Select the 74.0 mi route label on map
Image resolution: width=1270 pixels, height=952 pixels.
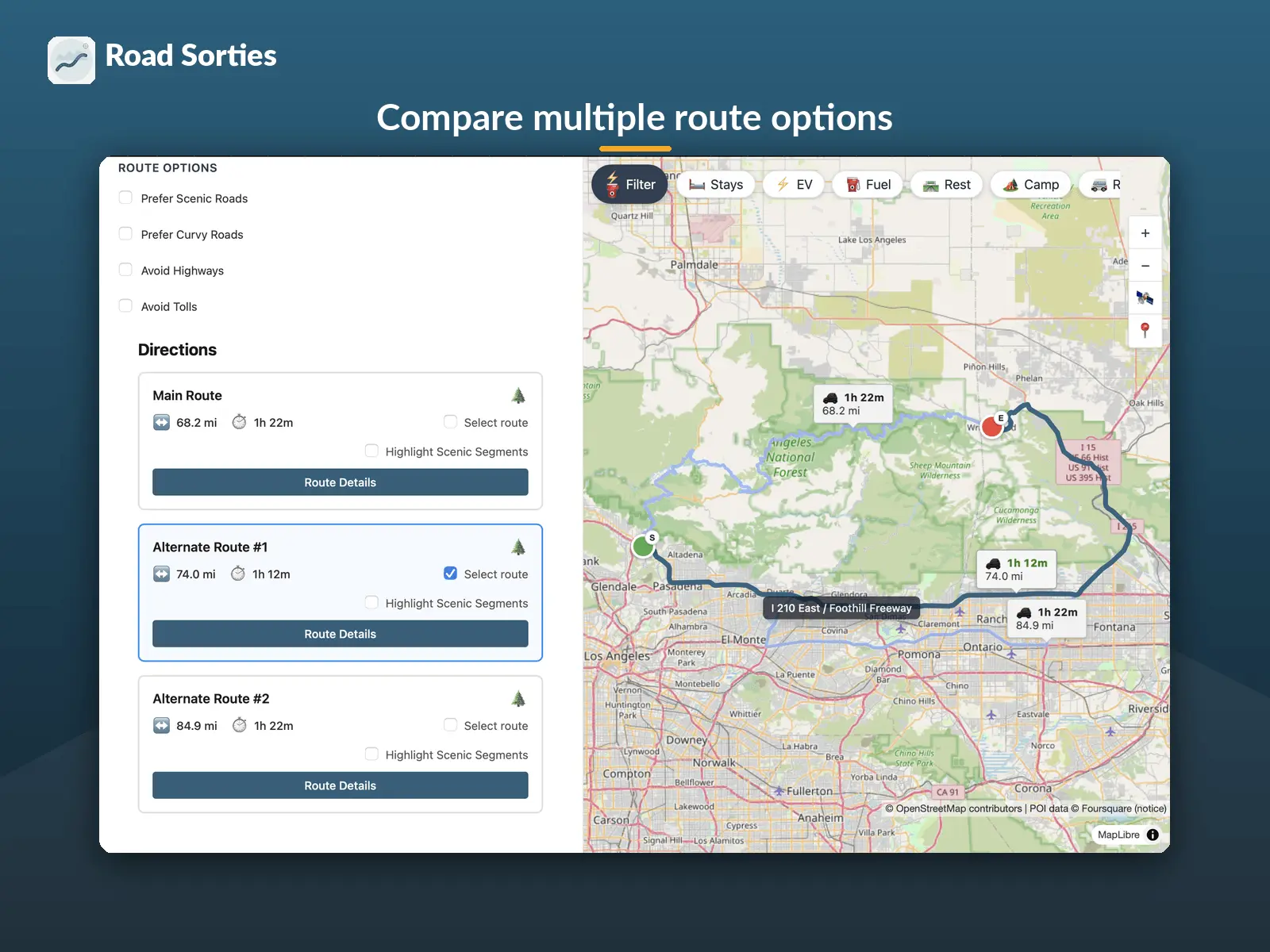(1017, 569)
